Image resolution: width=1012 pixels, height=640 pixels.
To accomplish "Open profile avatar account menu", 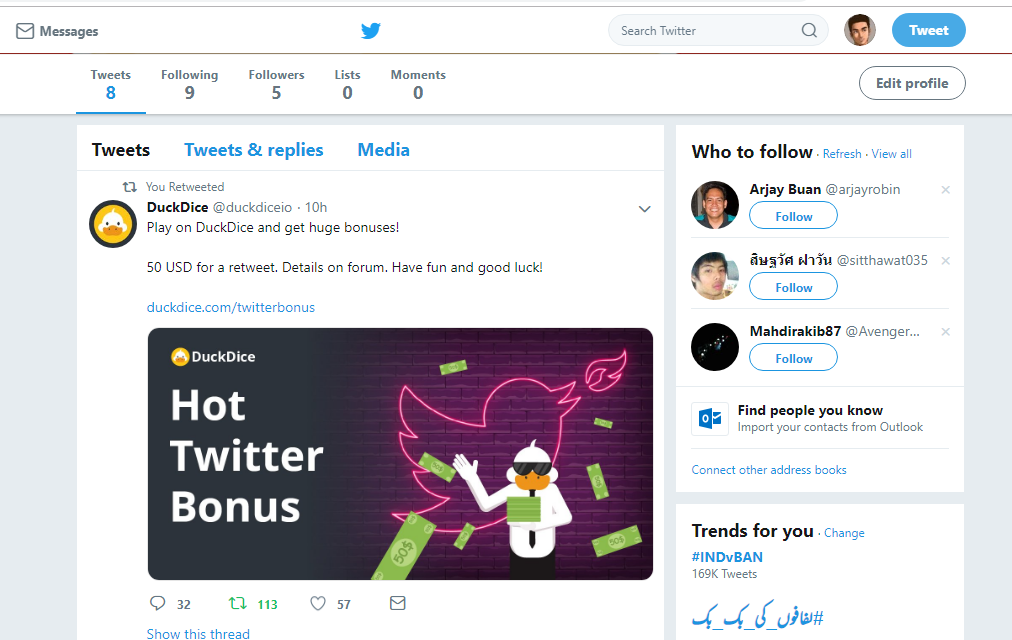I will click(x=859, y=30).
